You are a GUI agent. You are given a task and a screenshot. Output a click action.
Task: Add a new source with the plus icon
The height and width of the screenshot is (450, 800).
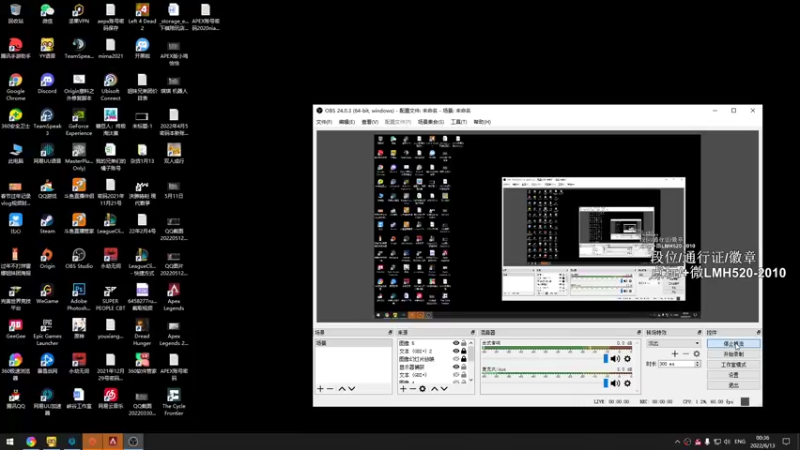pyautogui.click(x=403, y=389)
